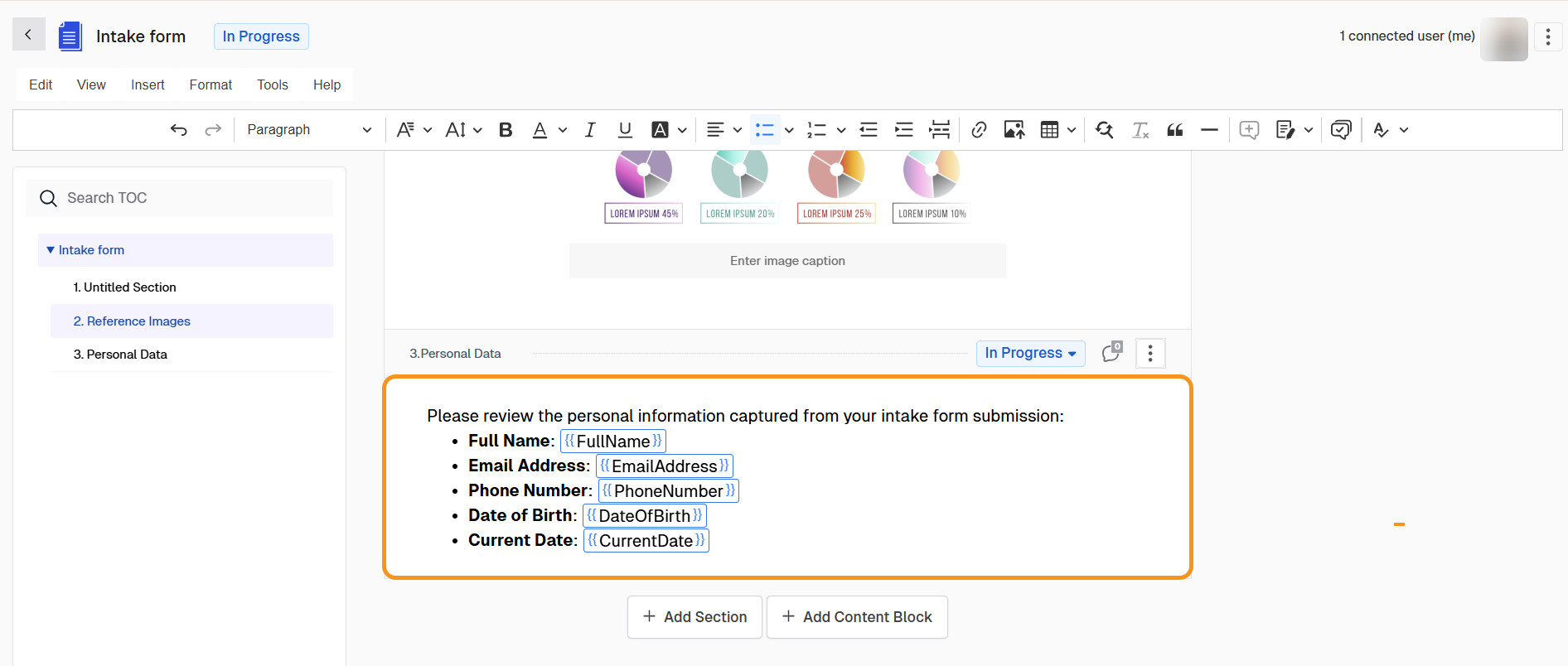This screenshot has height=666, width=1568.
Task: Insert a horizontal line
Action: point(1209,130)
